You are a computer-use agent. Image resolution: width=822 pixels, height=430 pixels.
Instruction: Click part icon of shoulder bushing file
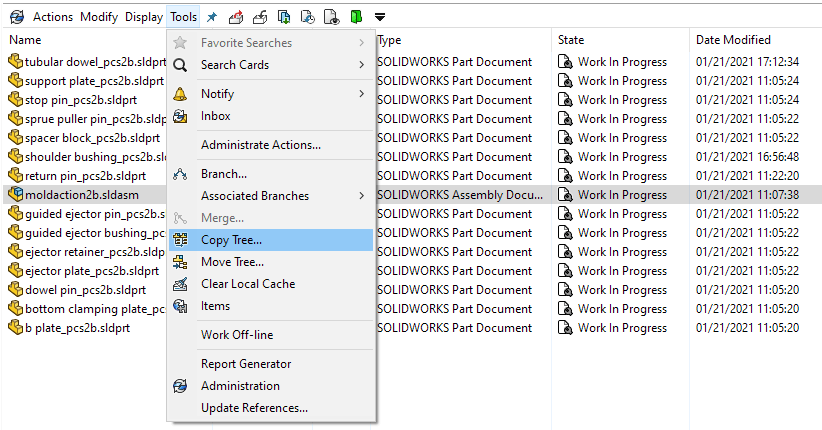[16, 156]
